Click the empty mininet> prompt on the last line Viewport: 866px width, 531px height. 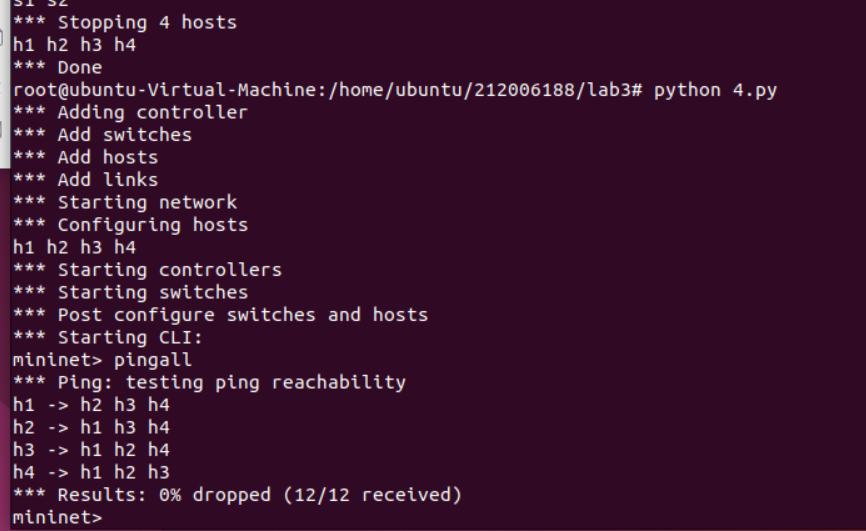[x=57, y=517]
